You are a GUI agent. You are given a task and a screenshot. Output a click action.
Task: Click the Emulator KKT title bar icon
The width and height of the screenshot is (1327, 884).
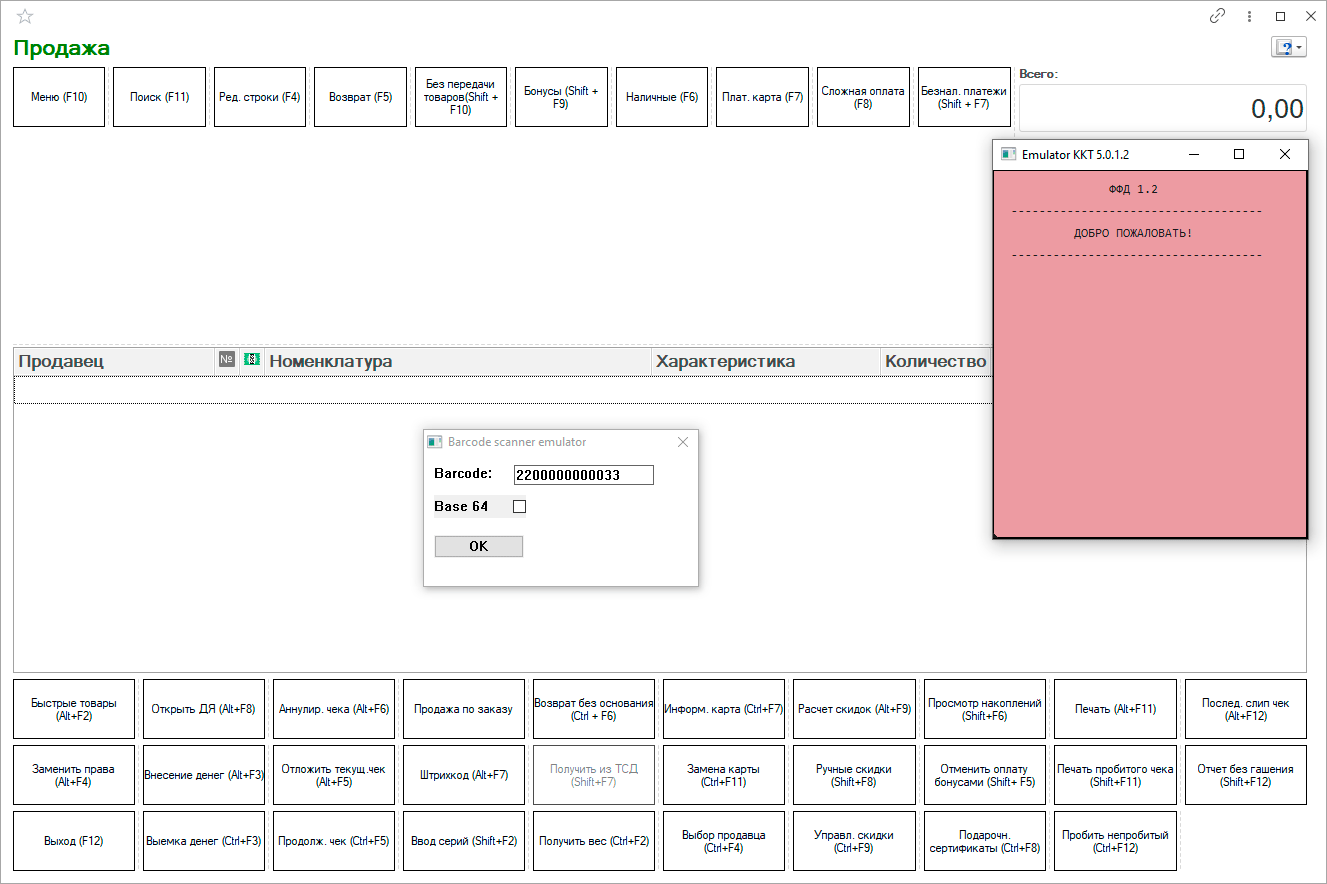click(x=1009, y=155)
